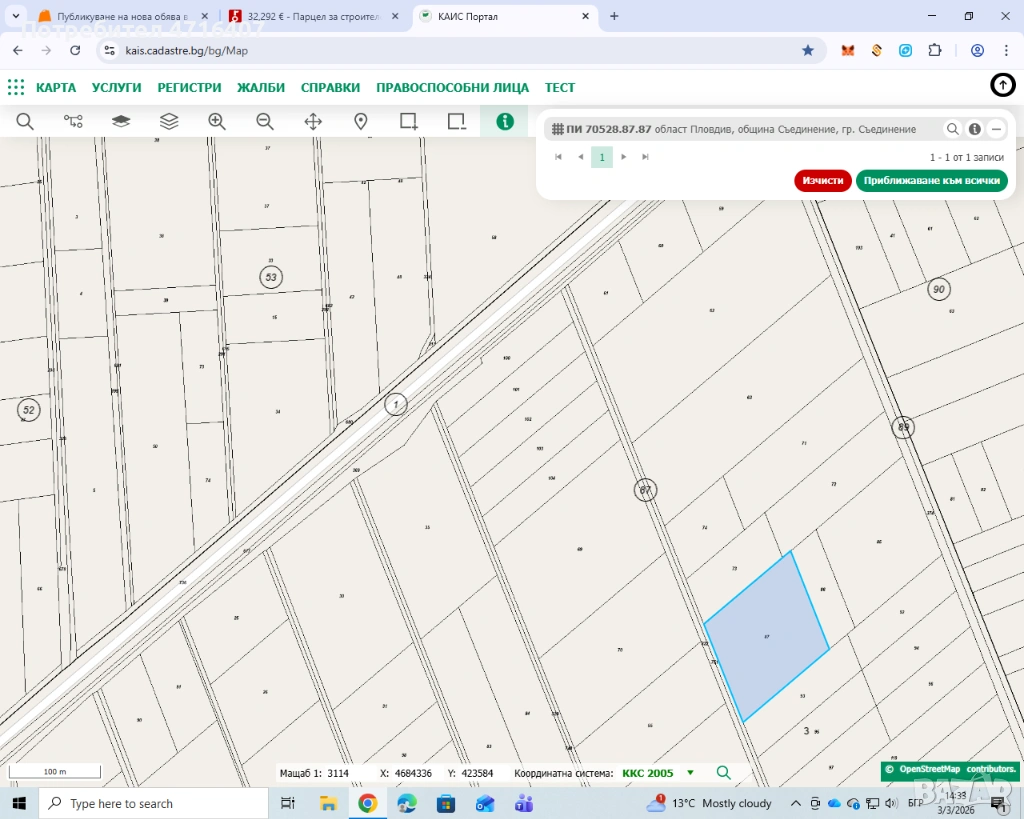The image size is (1024, 819).
Task: Select the pan map arrows tool
Action: (313, 121)
